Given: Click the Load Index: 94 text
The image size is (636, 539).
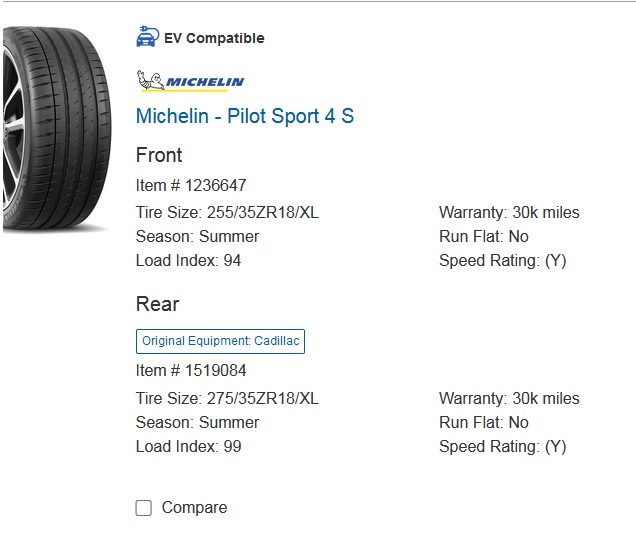Looking at the screenshot, I should [188, 260].
